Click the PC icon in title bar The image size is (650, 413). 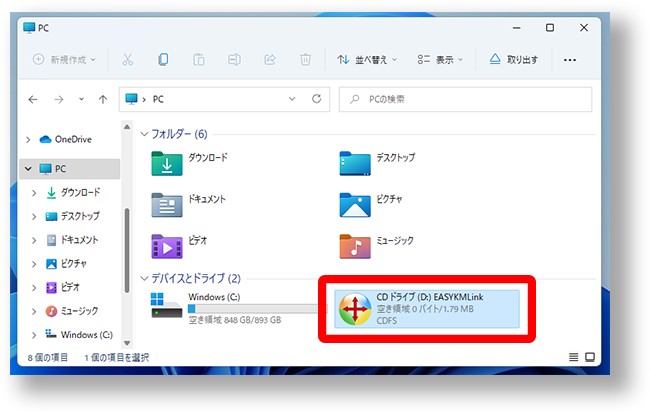[29, 28]
